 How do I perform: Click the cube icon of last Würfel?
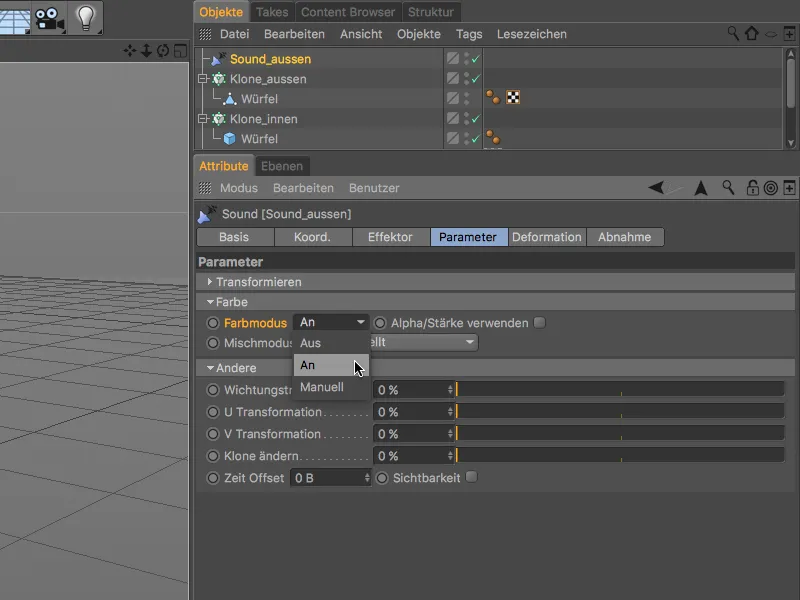(230, 138)
